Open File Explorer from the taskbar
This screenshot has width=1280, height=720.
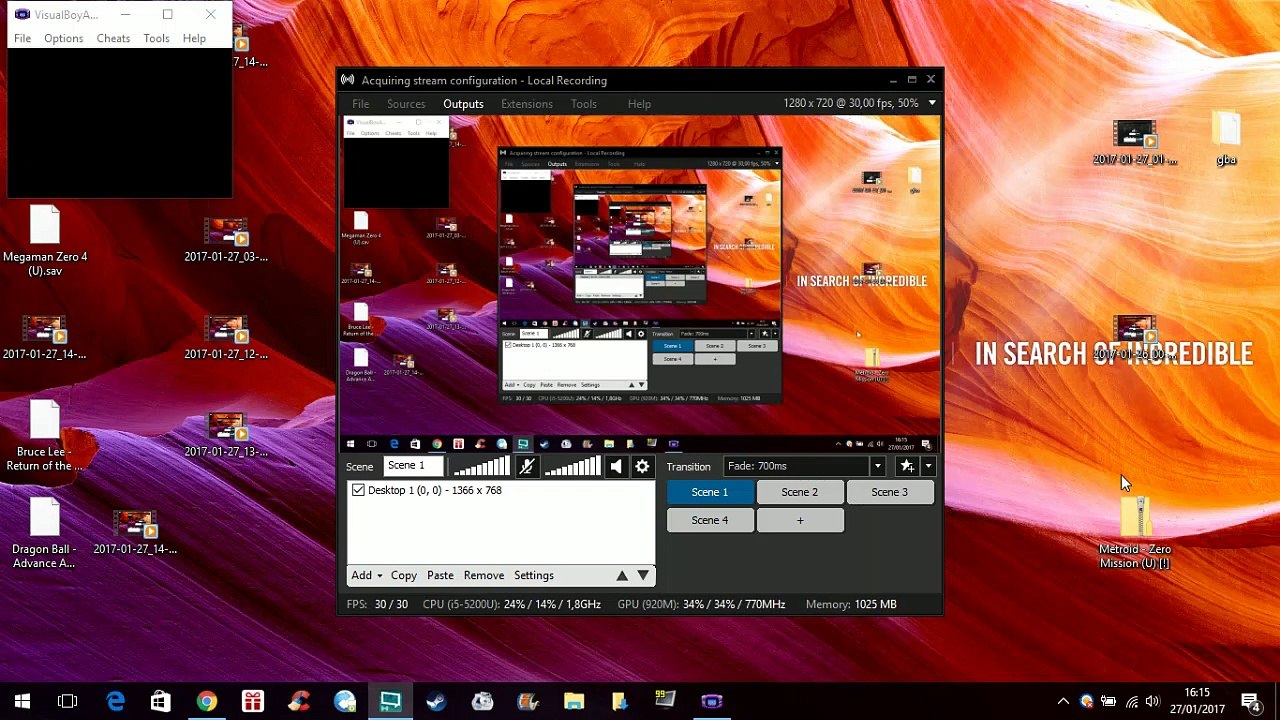pos(574,701)
